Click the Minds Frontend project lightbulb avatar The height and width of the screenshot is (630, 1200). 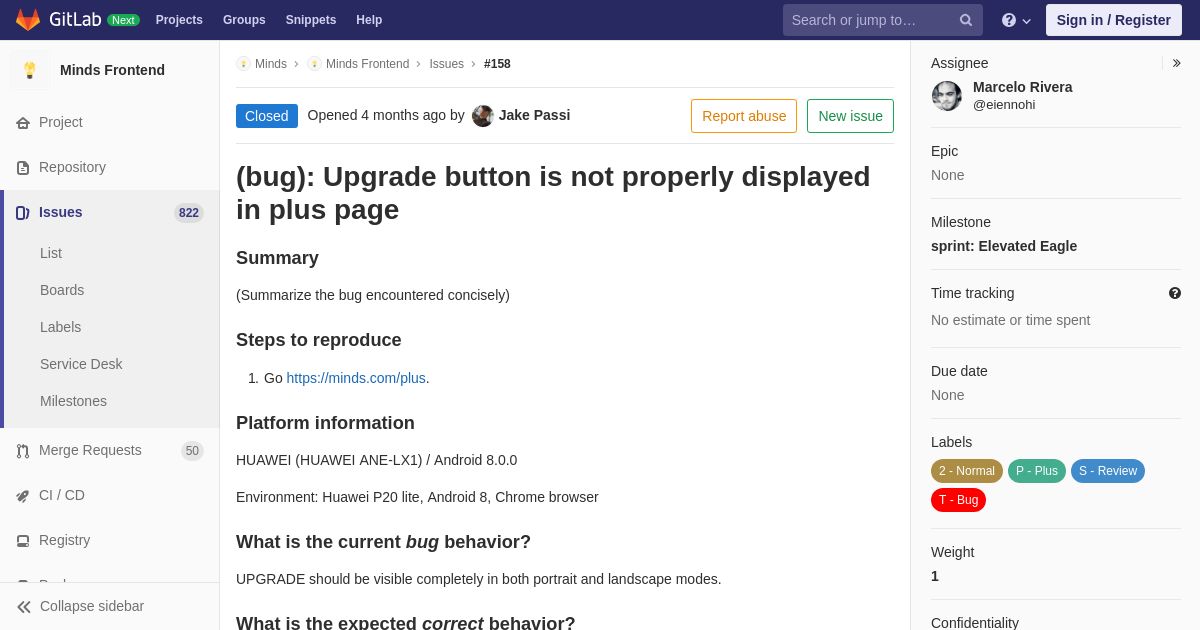click(x=30, y=70)
